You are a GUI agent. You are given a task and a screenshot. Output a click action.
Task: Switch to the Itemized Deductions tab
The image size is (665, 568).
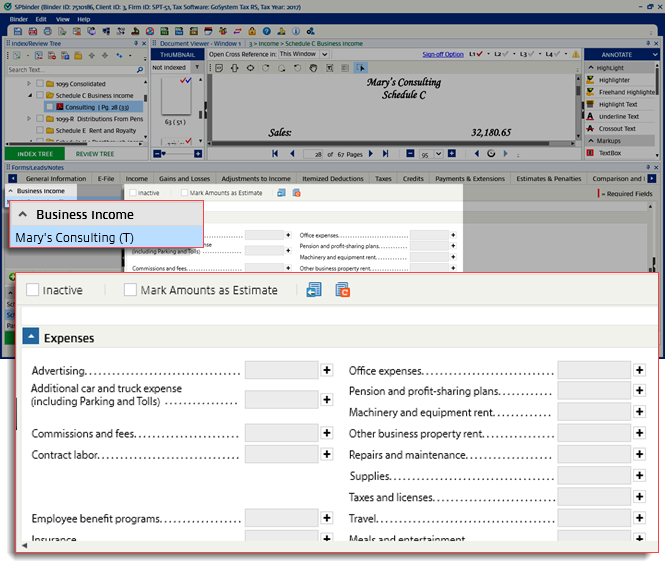pos(332,178)
